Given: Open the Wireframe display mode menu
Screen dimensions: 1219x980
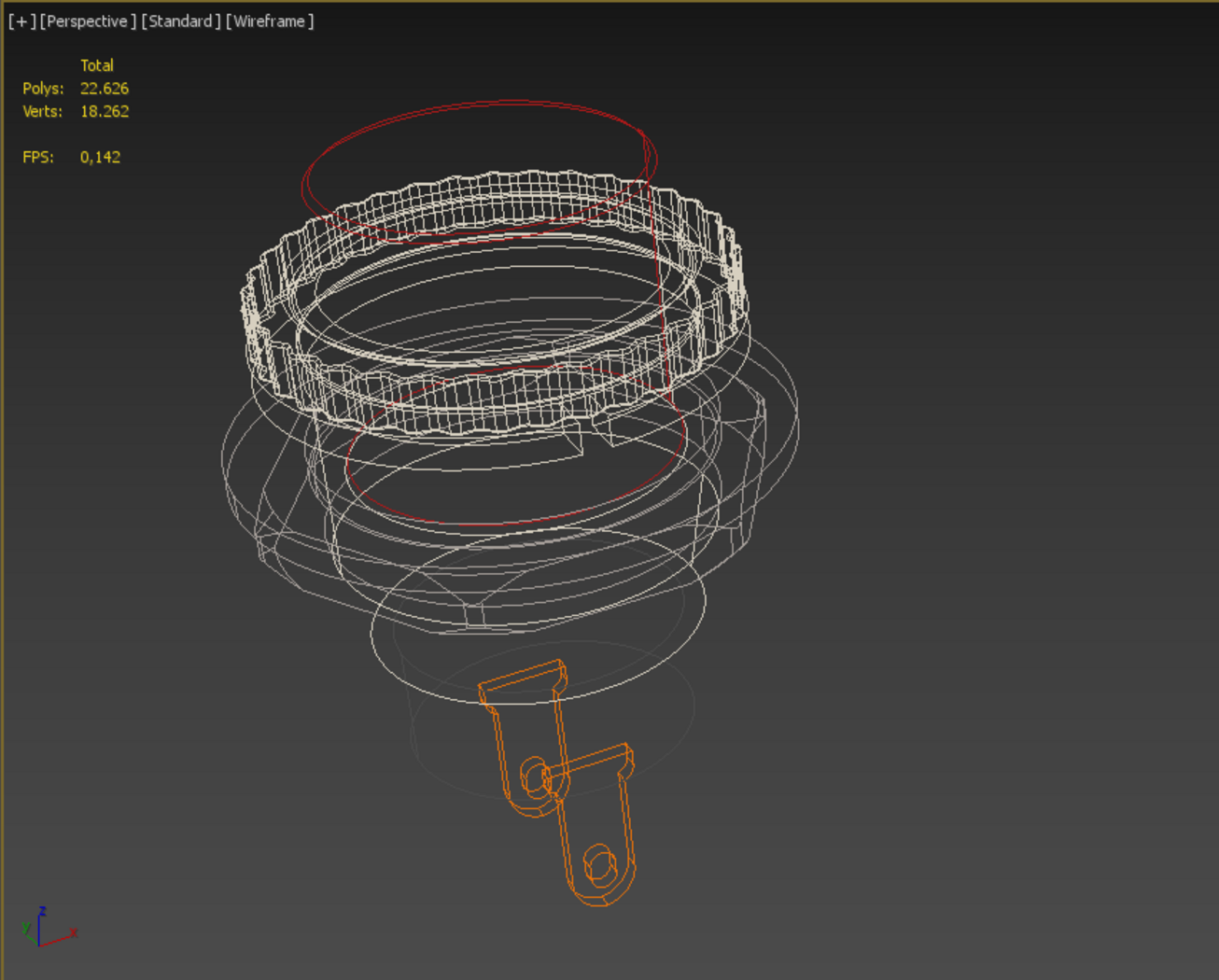Looking at the screenshot, I should [270, 21].
